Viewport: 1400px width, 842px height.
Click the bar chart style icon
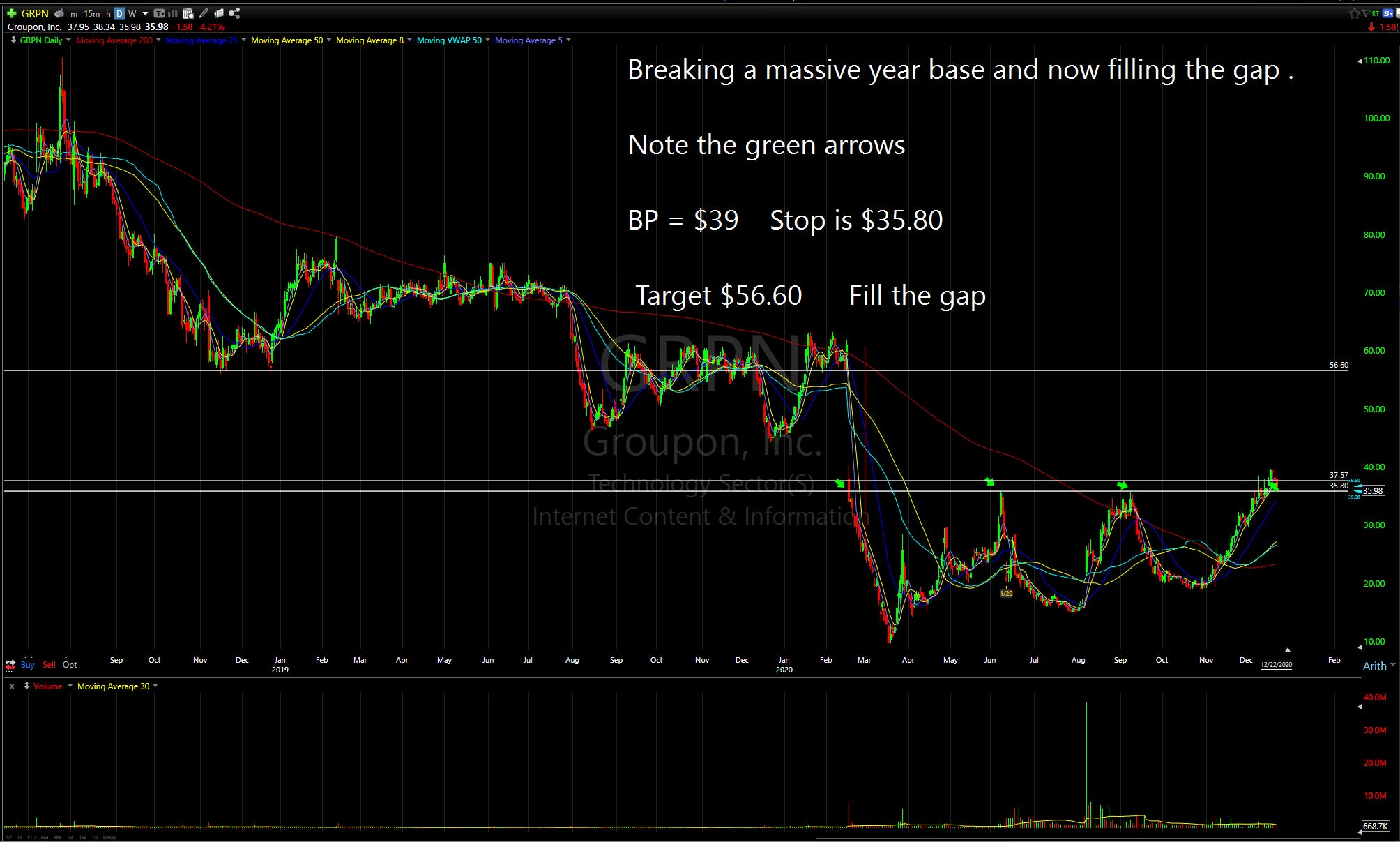tap(173, 13)
